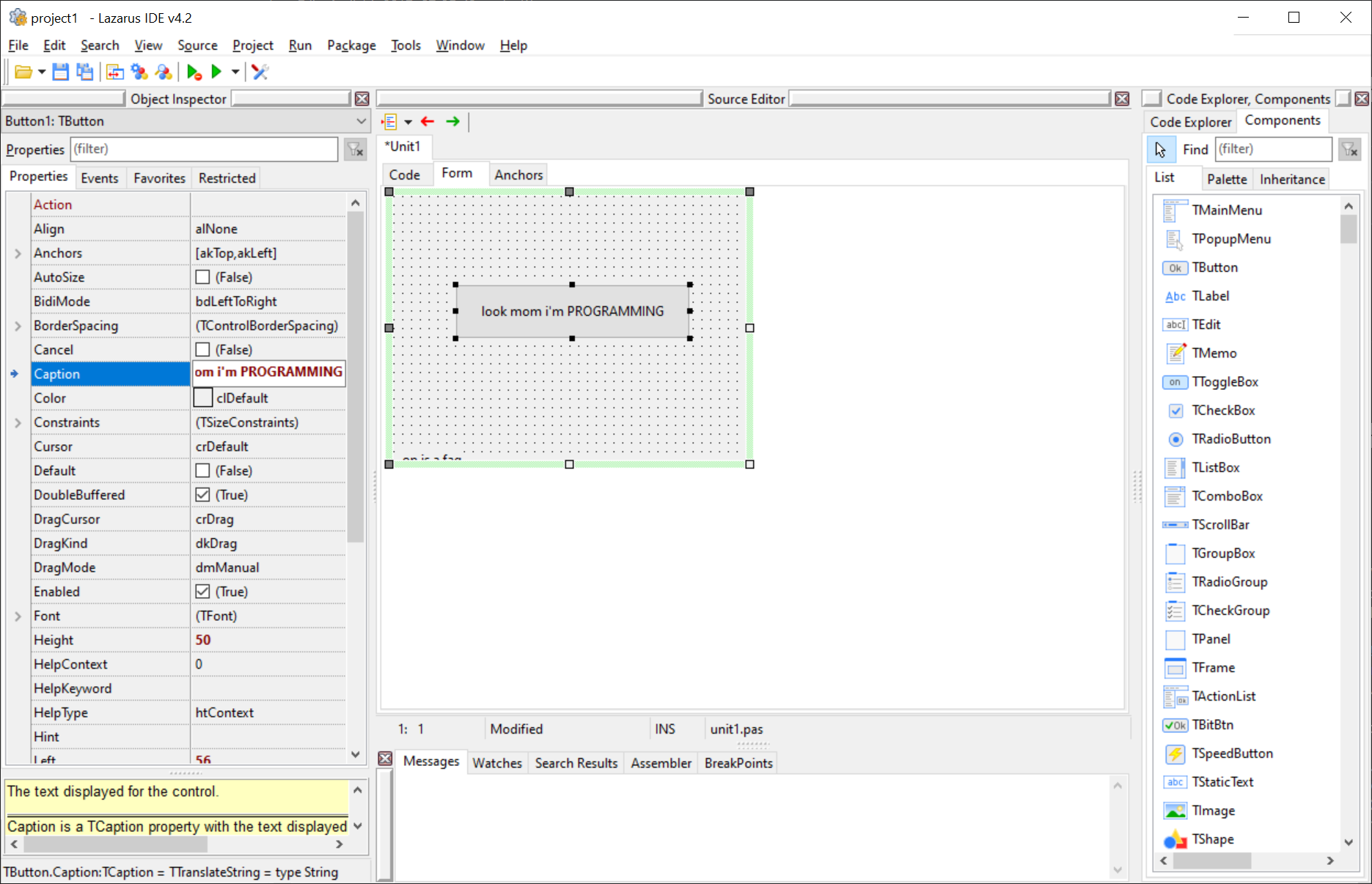
Task: Click the component list vertical scrollbar thumb
Action: [x=1349, y=229]
